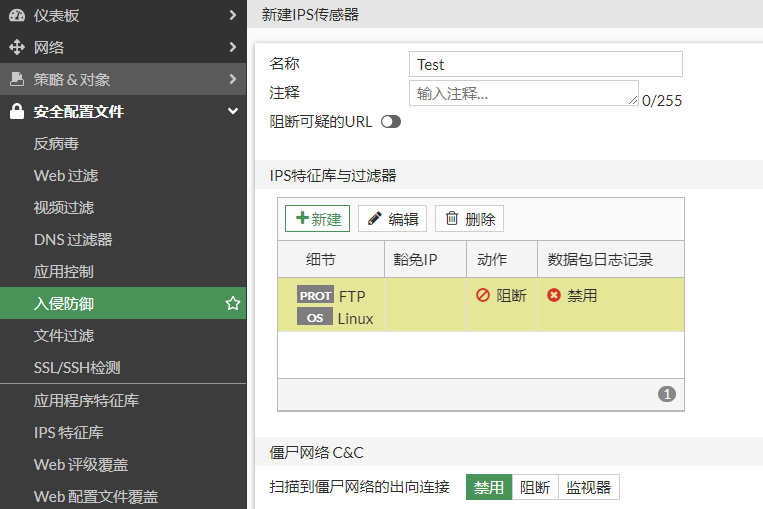Click the disabled packet logging icon
This screenshot has height=509, width=763.
pyautogui.click(x=554, y=296)
